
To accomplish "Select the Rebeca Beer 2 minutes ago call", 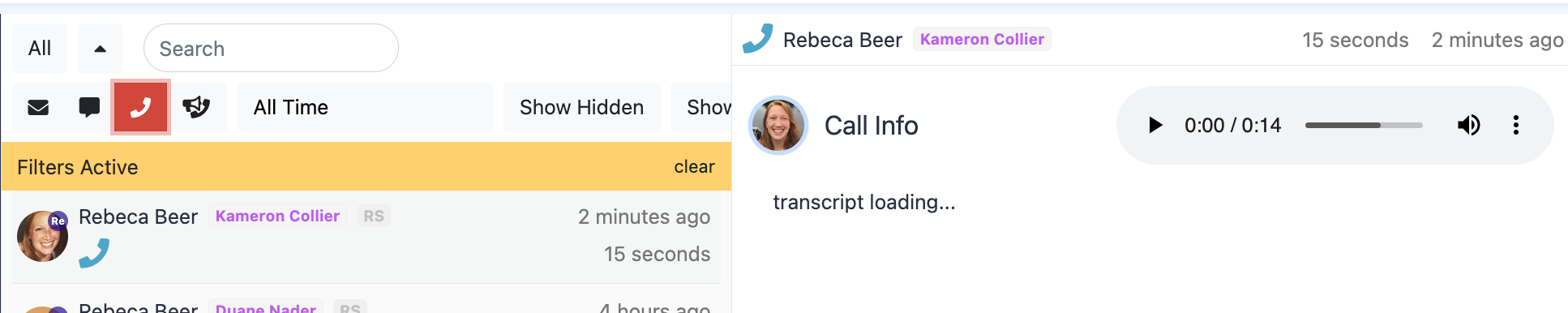I will tap(363, 237).
